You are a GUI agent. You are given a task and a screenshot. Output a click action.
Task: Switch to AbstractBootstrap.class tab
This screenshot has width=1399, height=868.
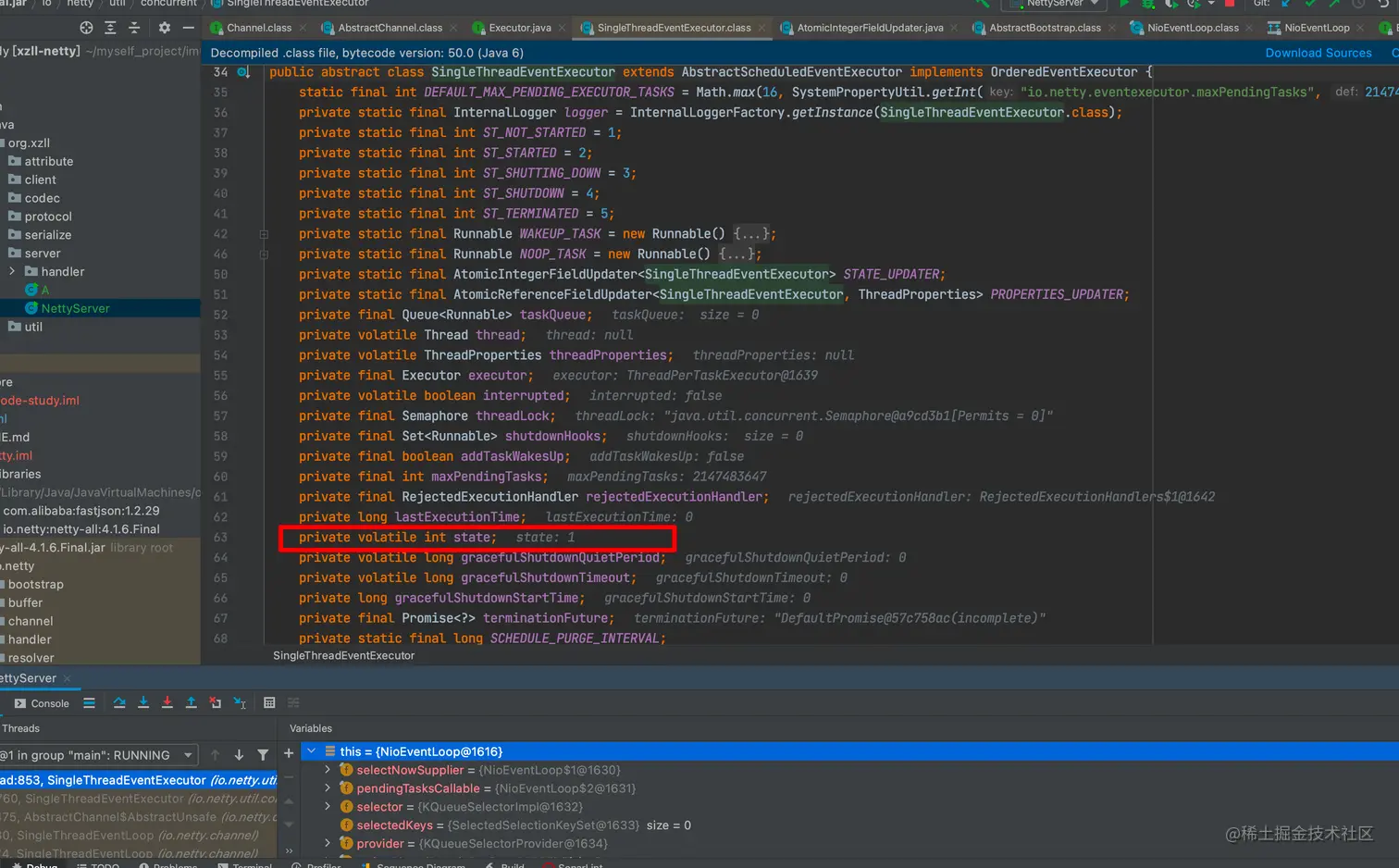(x=1045, y=28)
